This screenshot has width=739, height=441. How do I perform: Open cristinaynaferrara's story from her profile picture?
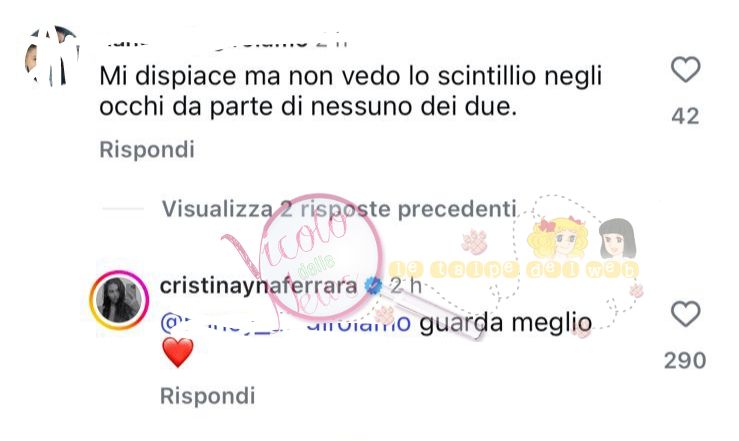pos(119,300)
